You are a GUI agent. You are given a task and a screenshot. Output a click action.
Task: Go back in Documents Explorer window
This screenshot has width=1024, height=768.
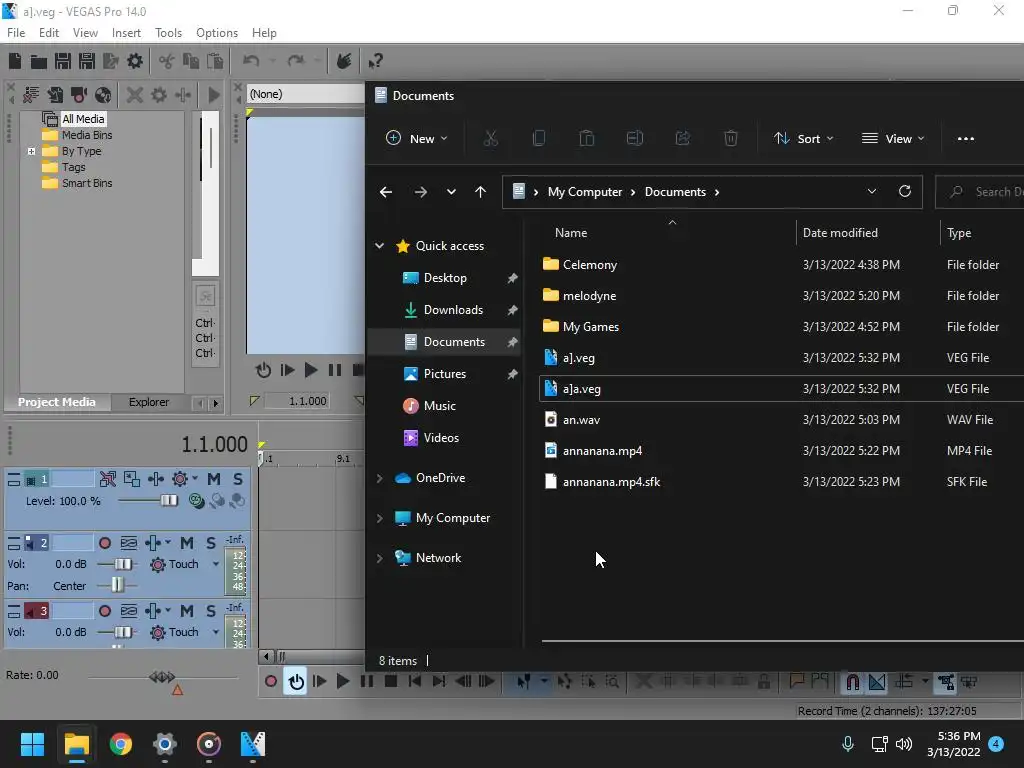click(386, 192)
